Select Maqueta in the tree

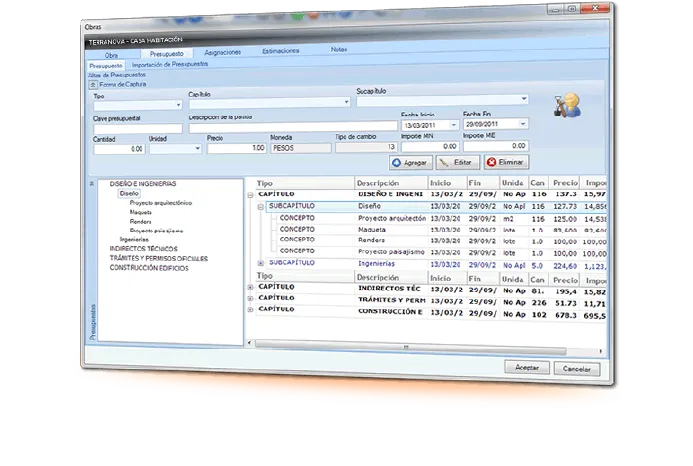[x=141, y=212]
